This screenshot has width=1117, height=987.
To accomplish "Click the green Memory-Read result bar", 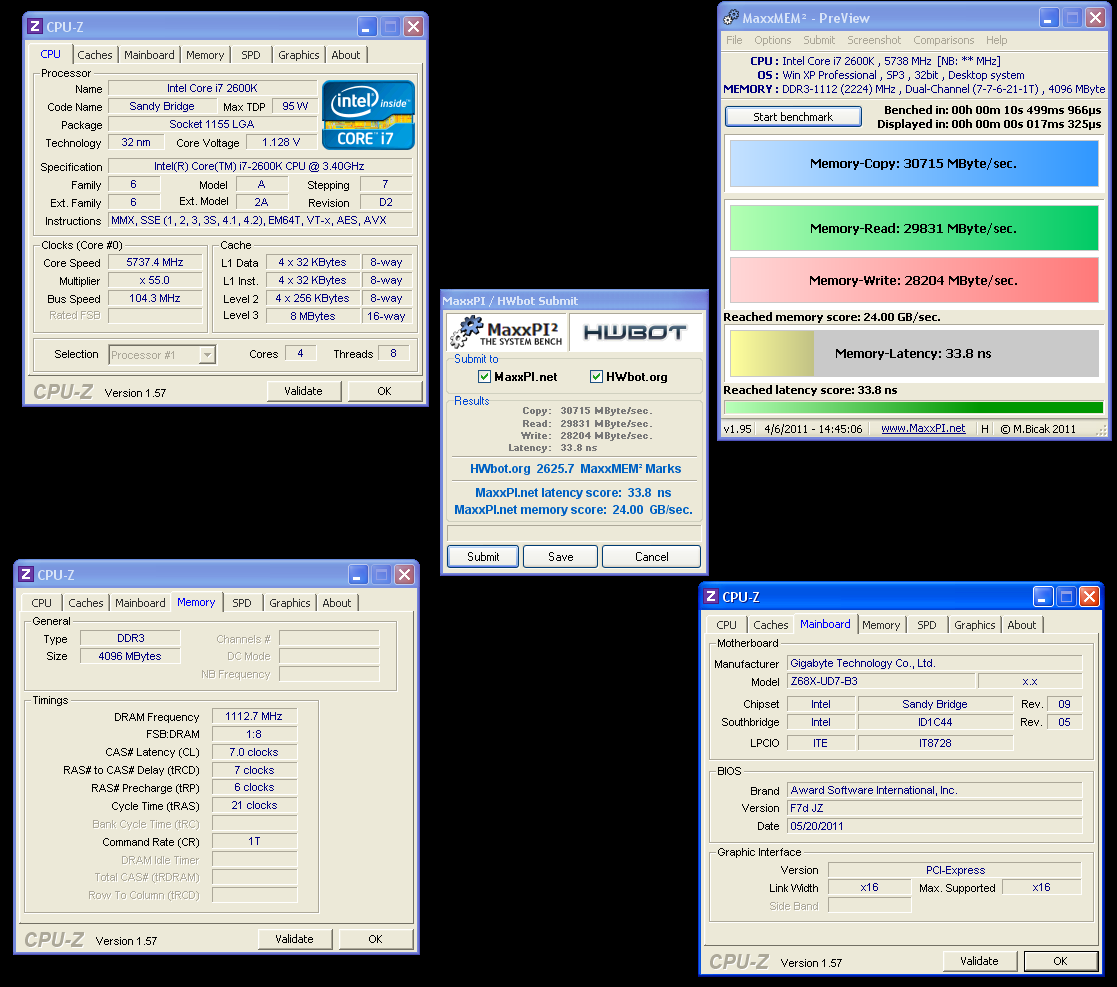I will (914, 229).
